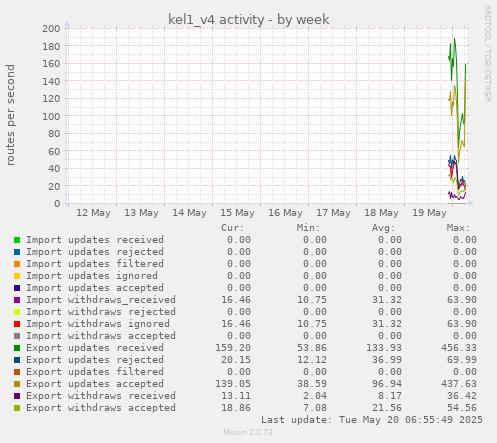This screenshot has height=443, width=497.
Task: Click the 'Import withdraws accepted' legend label
Action: pyautogui.click(x=101, y=336)
